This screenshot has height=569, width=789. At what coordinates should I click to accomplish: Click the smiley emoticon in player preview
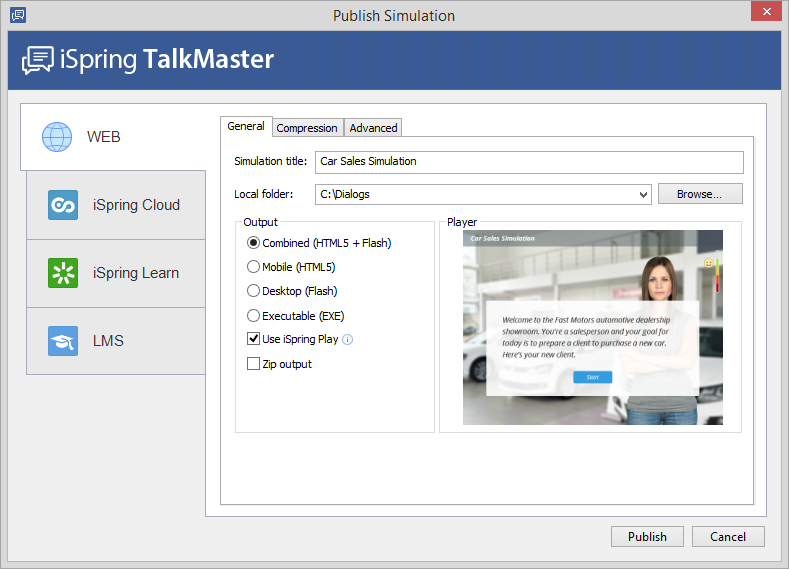[709, 263]
